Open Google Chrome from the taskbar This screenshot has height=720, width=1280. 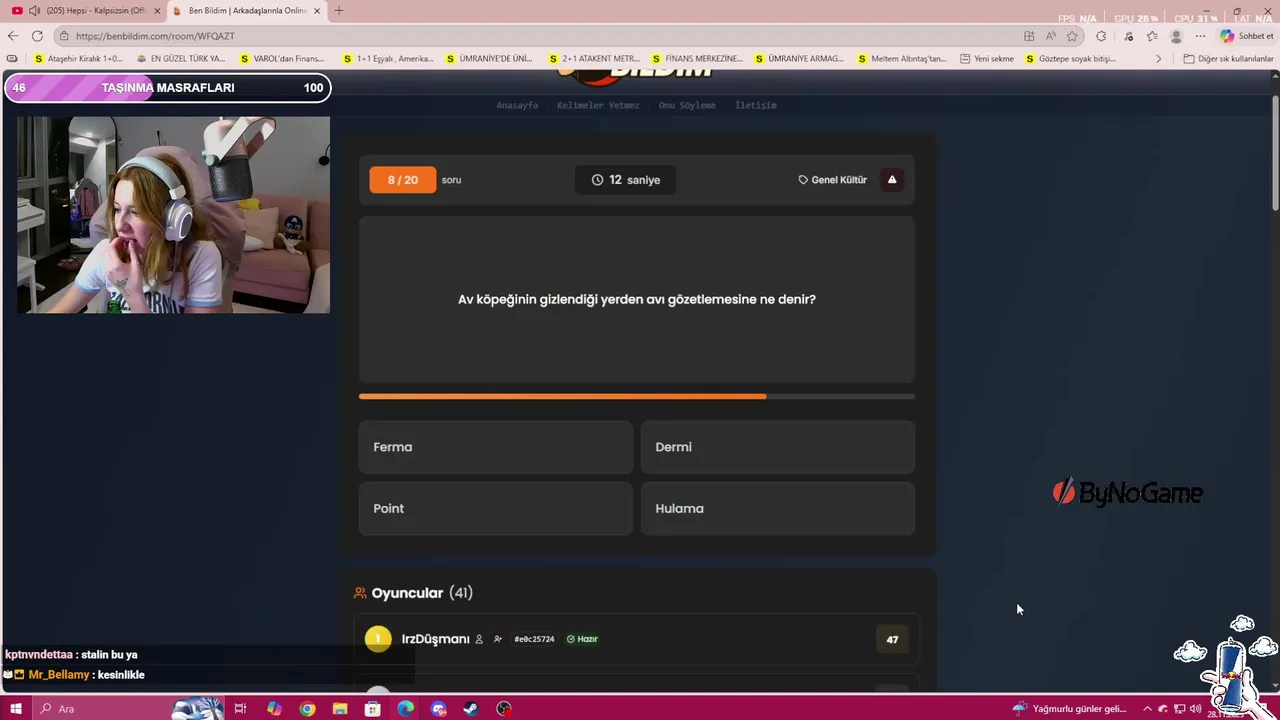tap(307, 709)
